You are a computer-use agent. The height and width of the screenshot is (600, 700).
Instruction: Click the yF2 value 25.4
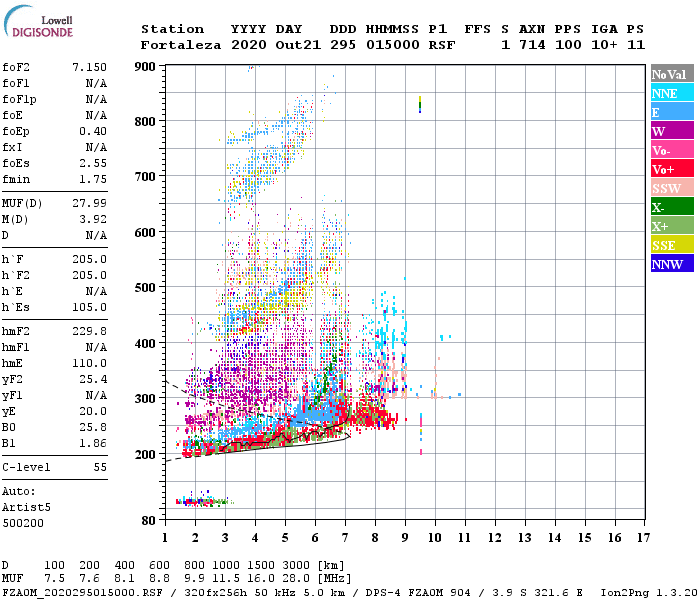(x=93, y=379)
